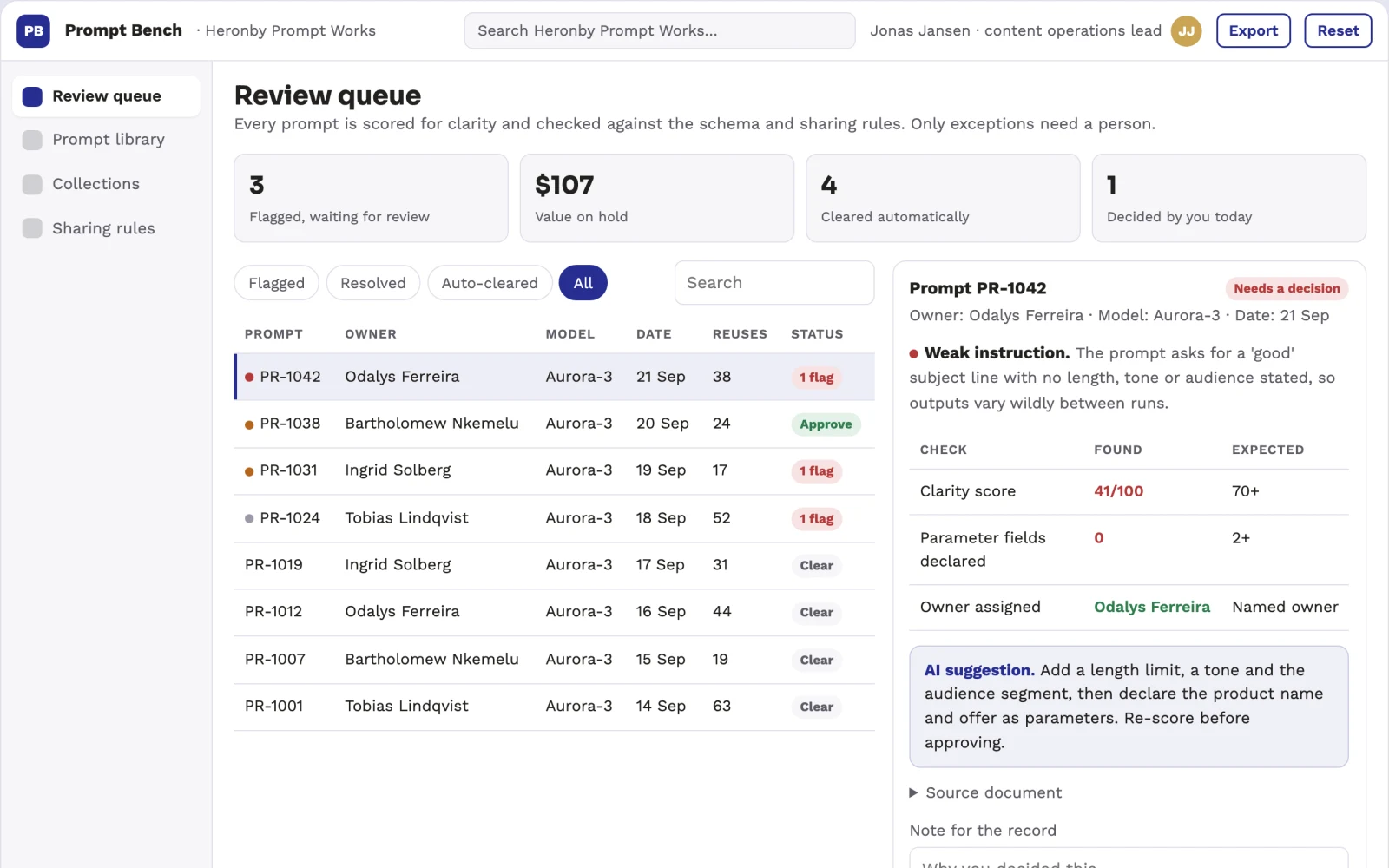
Task: Select the Auto-cleared filter tab
Action: click(x=490, y=283)
